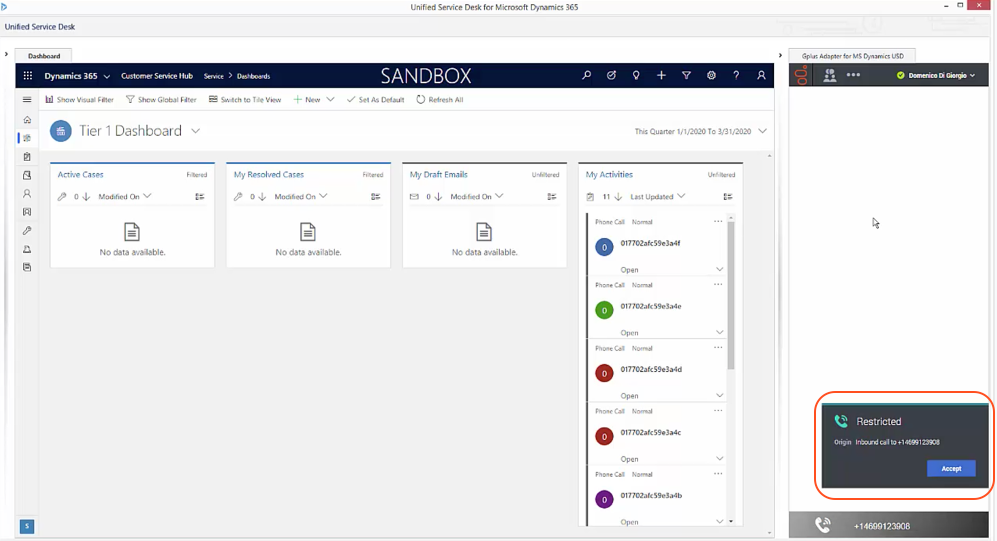Screen dimensions: 997x541
Task: Go to Home in the left sidebar
Action: (x=27, y=120)
